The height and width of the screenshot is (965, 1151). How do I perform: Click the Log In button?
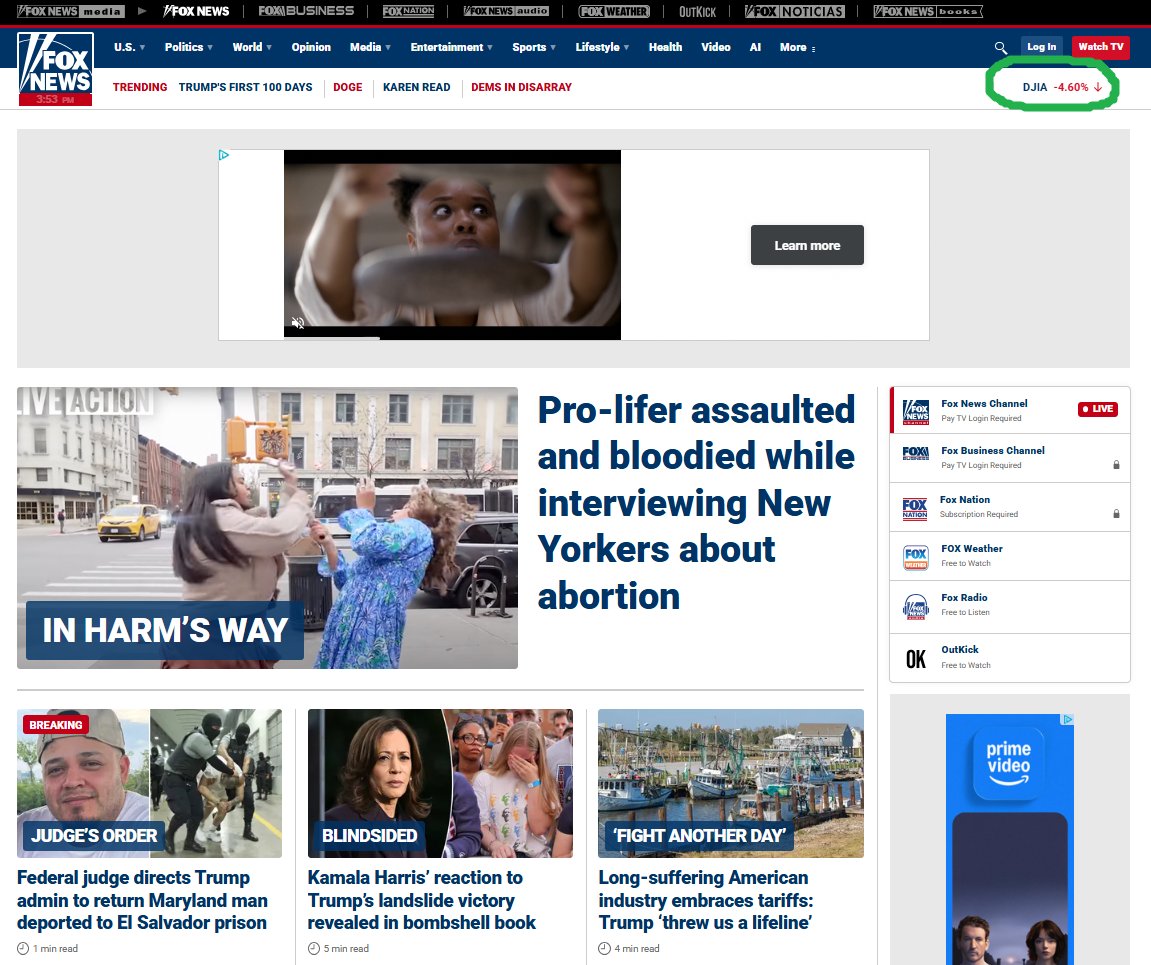(x=1042, y=47)
